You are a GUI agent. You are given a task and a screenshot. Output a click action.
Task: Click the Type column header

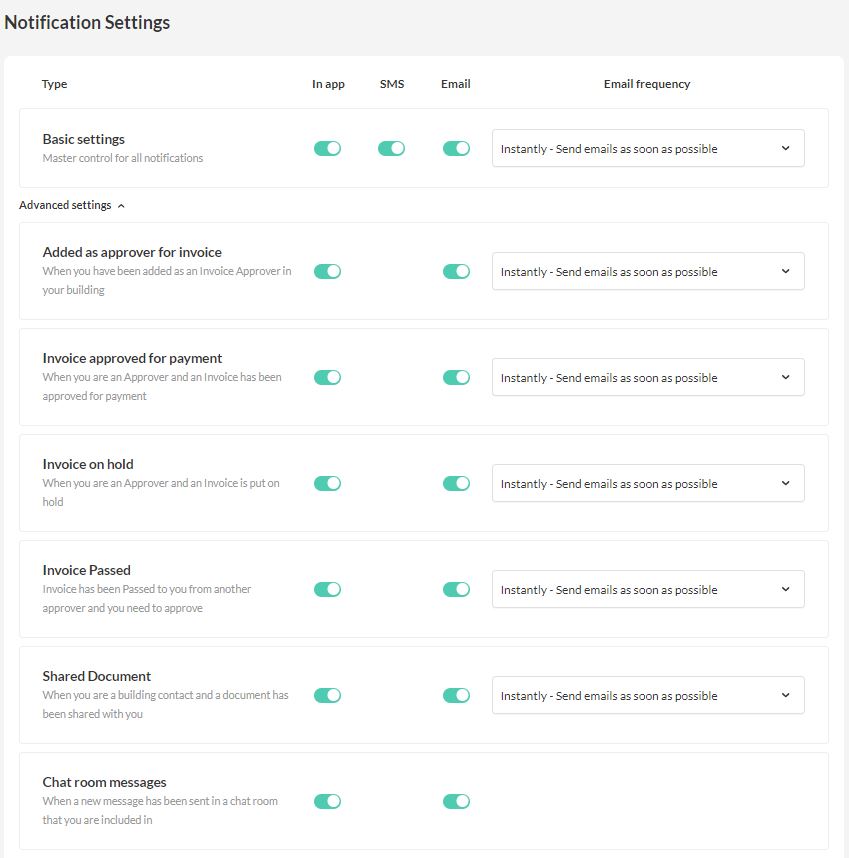click(x=54, y=84)
